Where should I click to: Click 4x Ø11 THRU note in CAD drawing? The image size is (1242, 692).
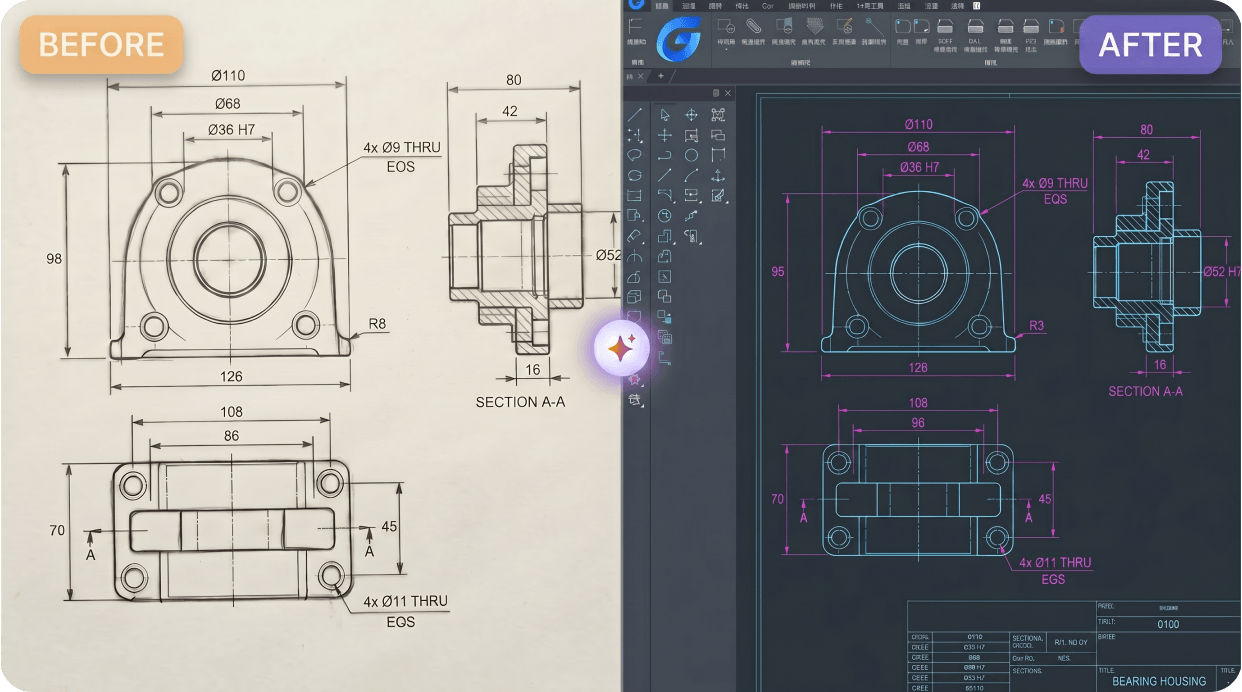[x=1054, y=563]
